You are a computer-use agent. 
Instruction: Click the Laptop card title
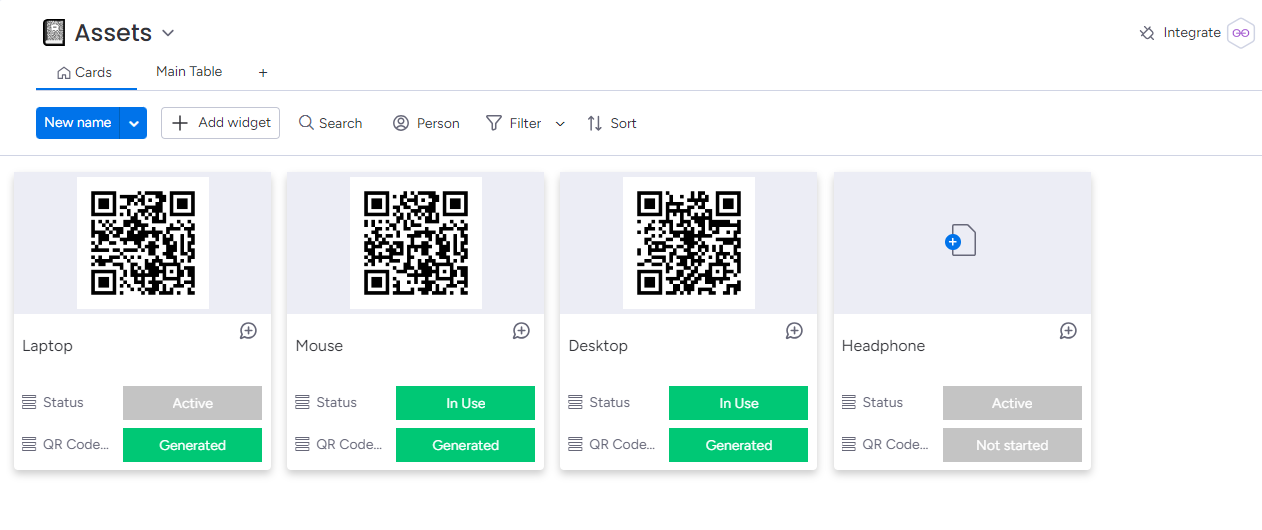coord(48,346)
